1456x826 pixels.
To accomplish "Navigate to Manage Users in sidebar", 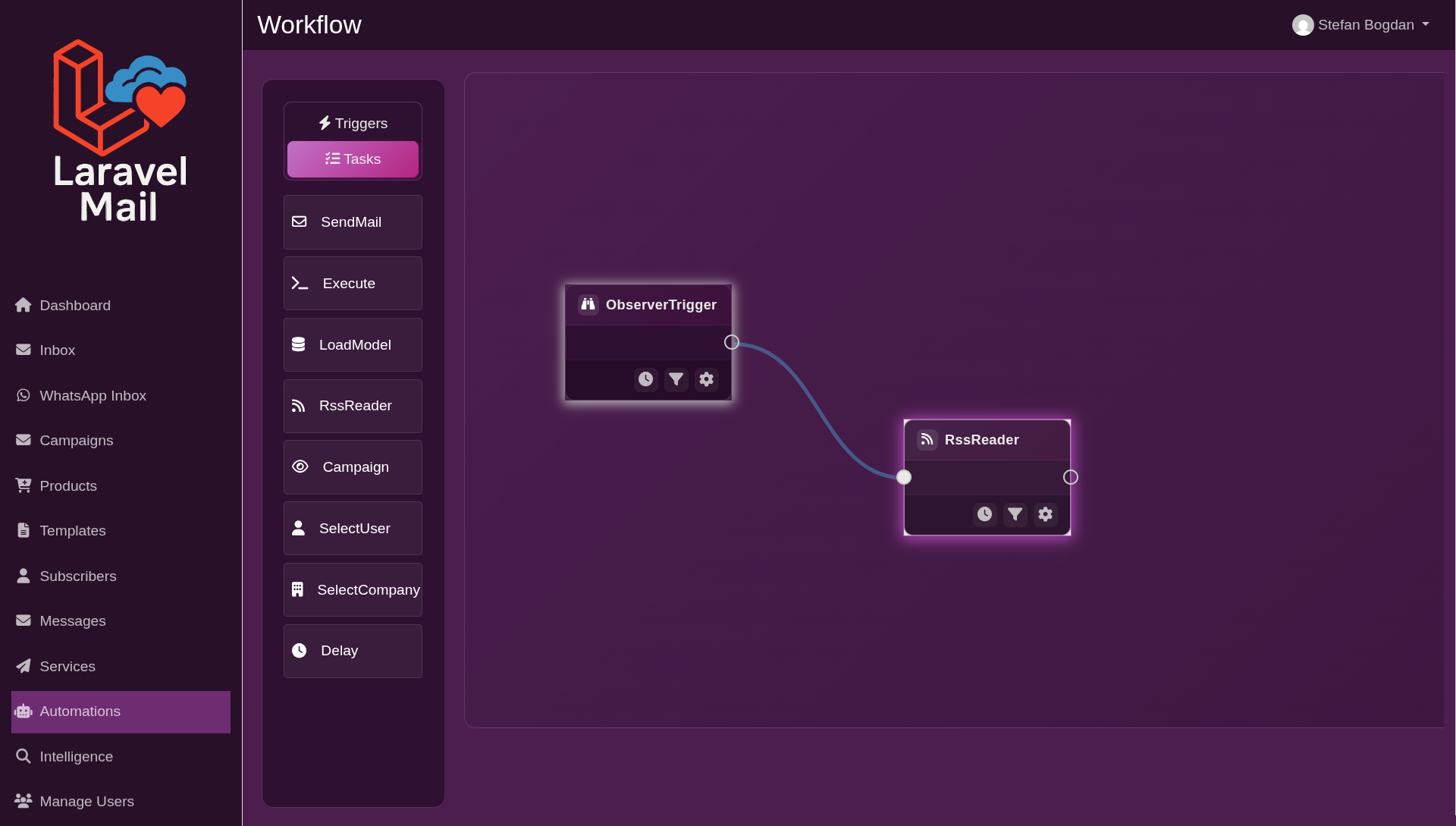I will point(86,801).
